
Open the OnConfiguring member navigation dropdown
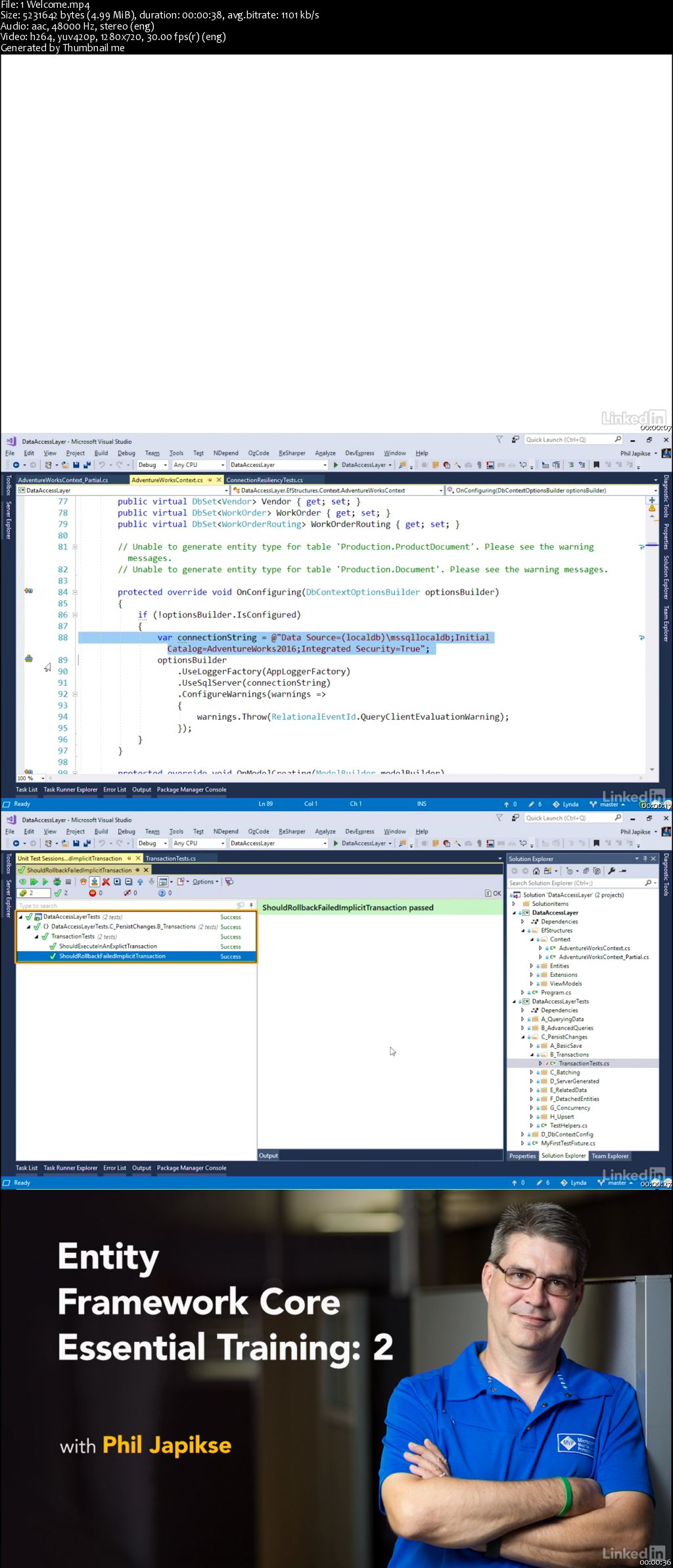[552, 490]
